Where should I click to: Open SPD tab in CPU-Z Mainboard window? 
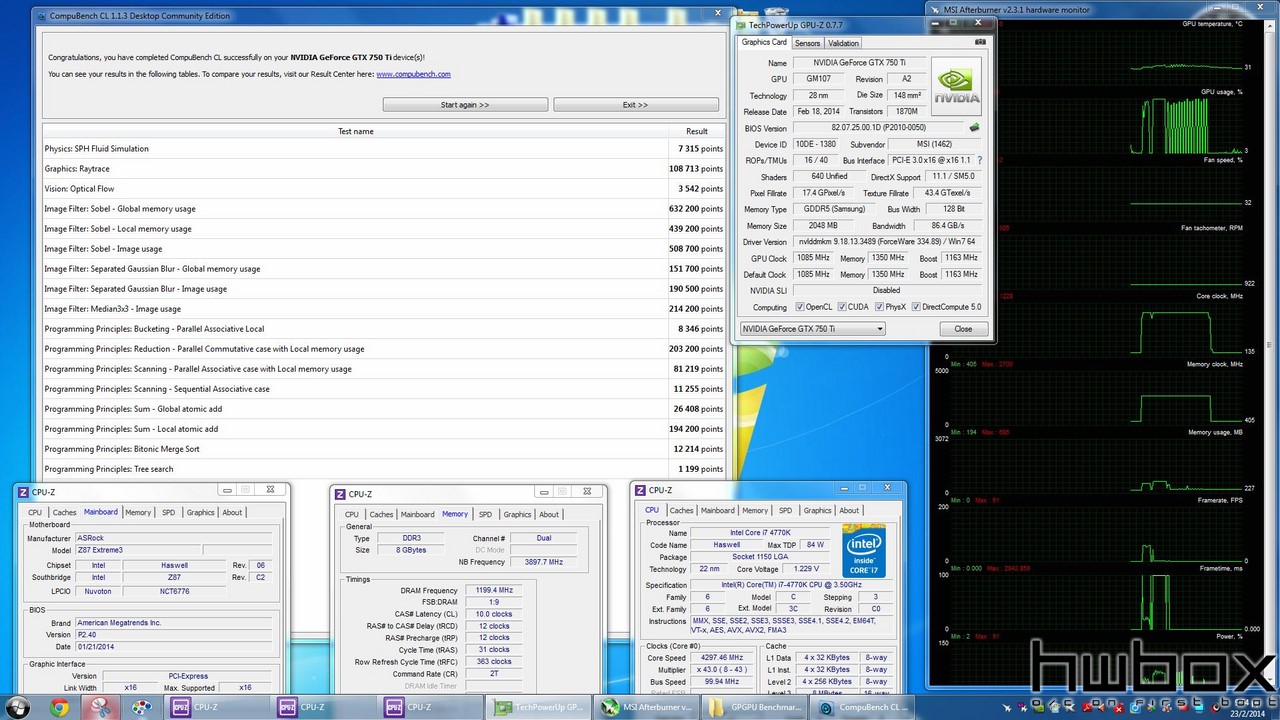pos(168,512)
